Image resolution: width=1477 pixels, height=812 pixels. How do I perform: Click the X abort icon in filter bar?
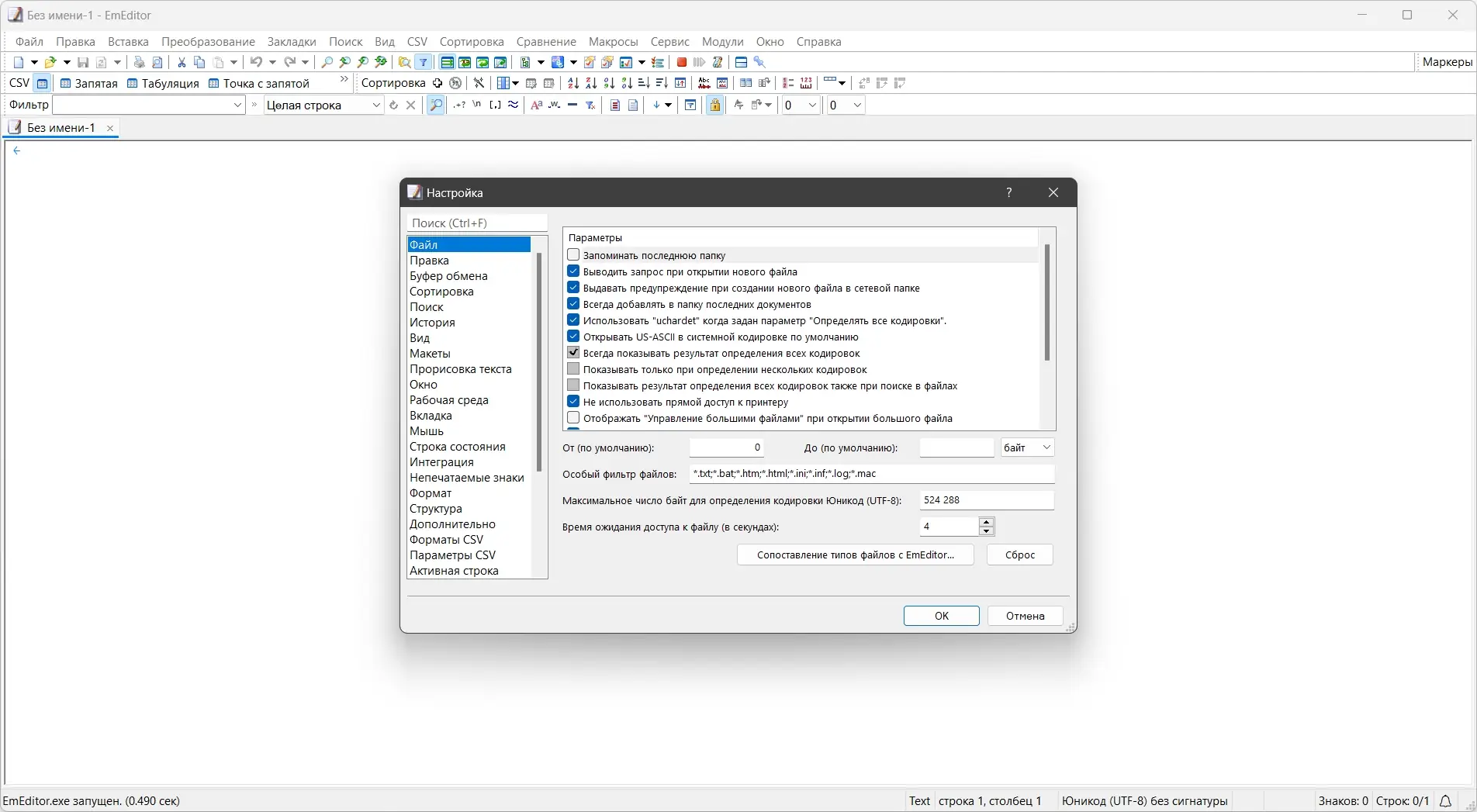411,105
